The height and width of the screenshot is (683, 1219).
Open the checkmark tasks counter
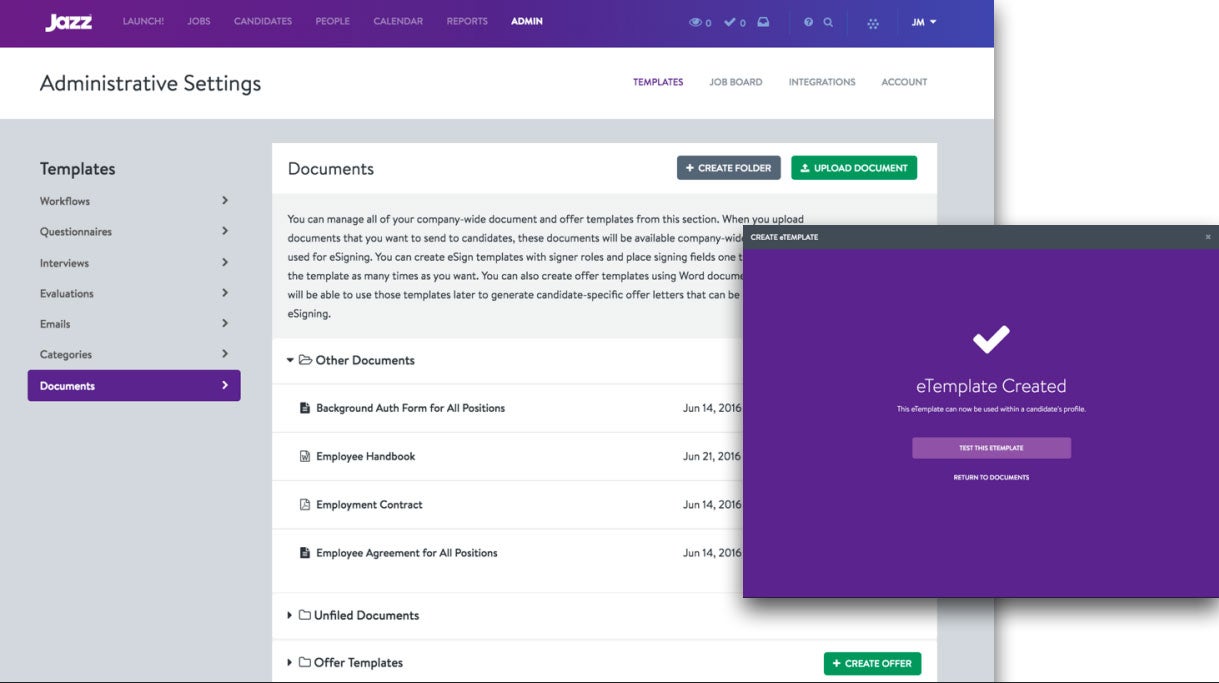[x=734, y=22]
